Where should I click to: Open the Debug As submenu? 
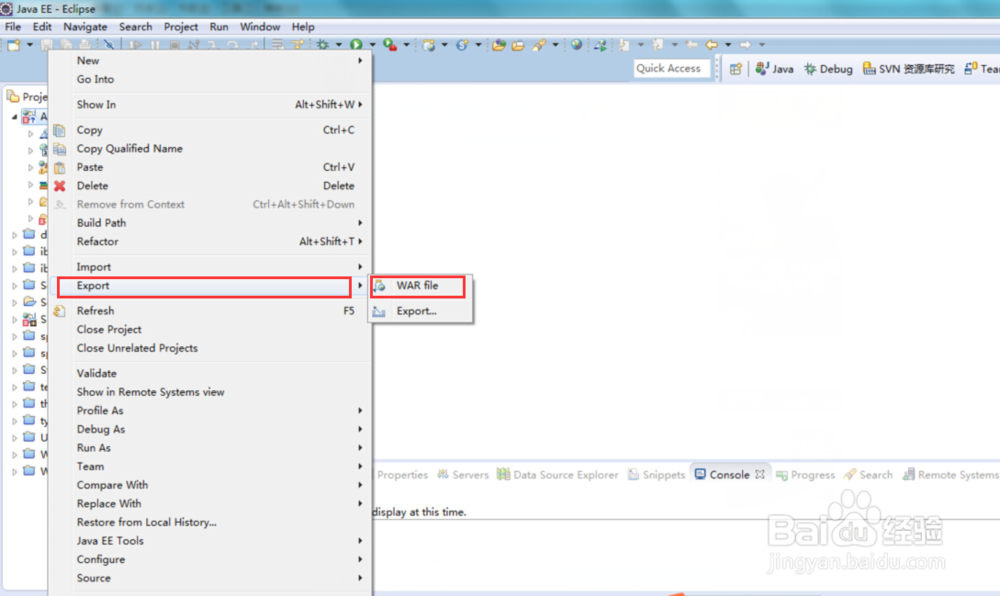[210, 429]
